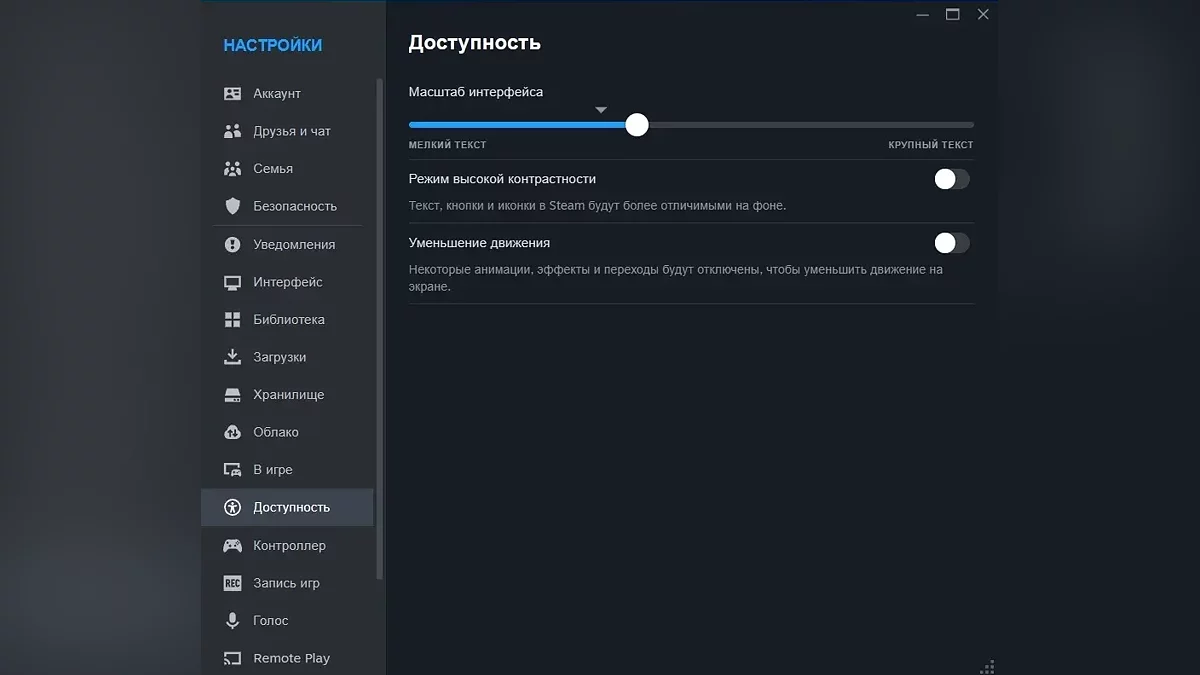The width and height of the screenshot is (1200, 675).
Task: Select Remote Play in the sidebar
Action: 291,658
